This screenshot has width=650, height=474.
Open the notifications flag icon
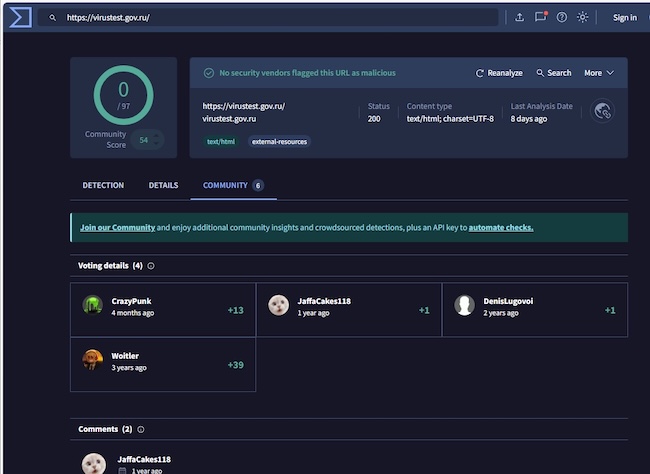point(541,17)
